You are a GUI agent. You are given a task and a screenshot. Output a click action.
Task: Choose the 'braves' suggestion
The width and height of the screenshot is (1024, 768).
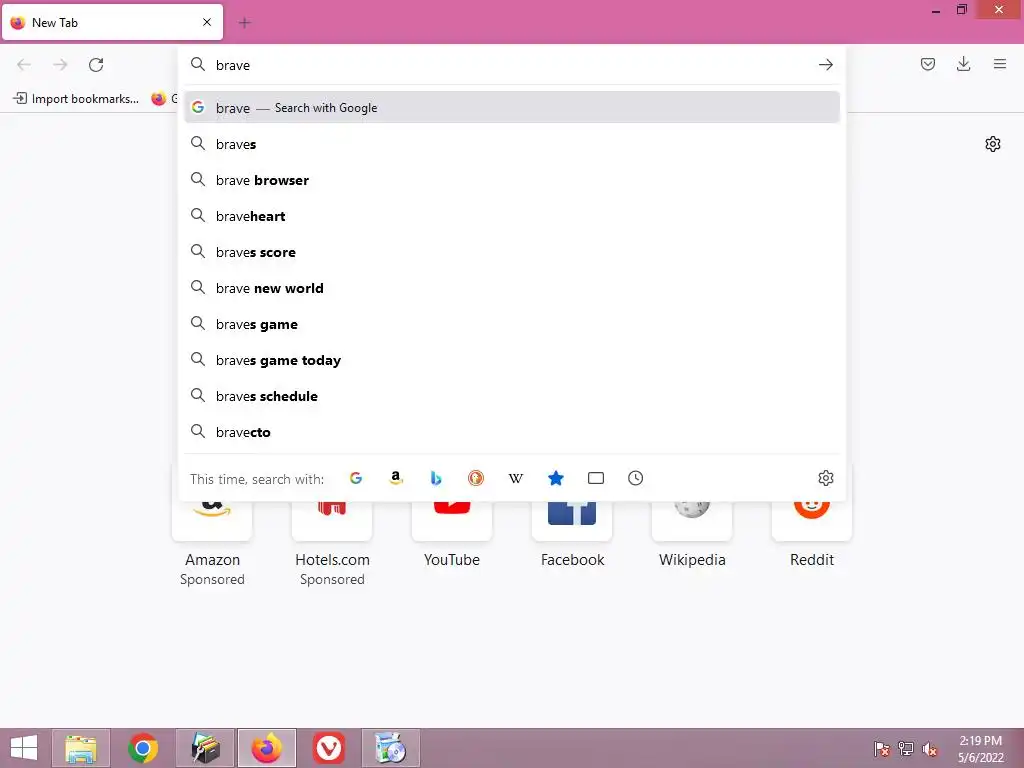(512, 144)
